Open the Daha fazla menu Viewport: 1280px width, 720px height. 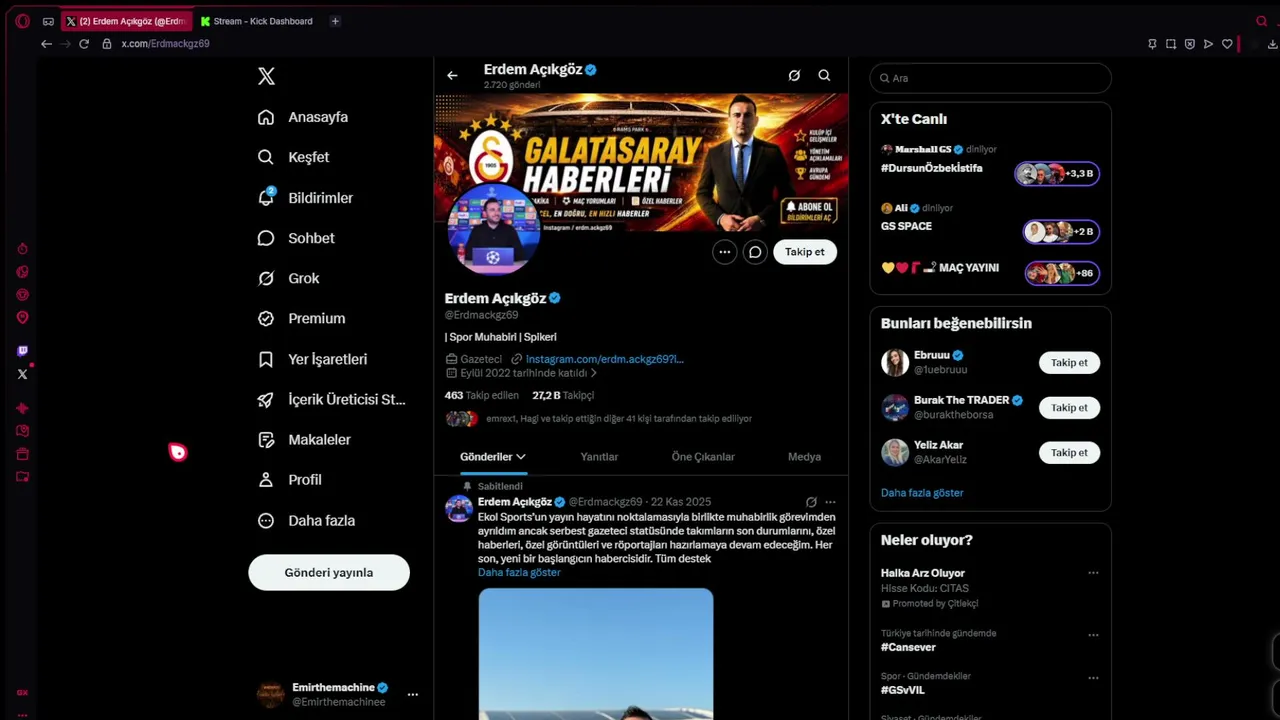click(x=306, y=520)
